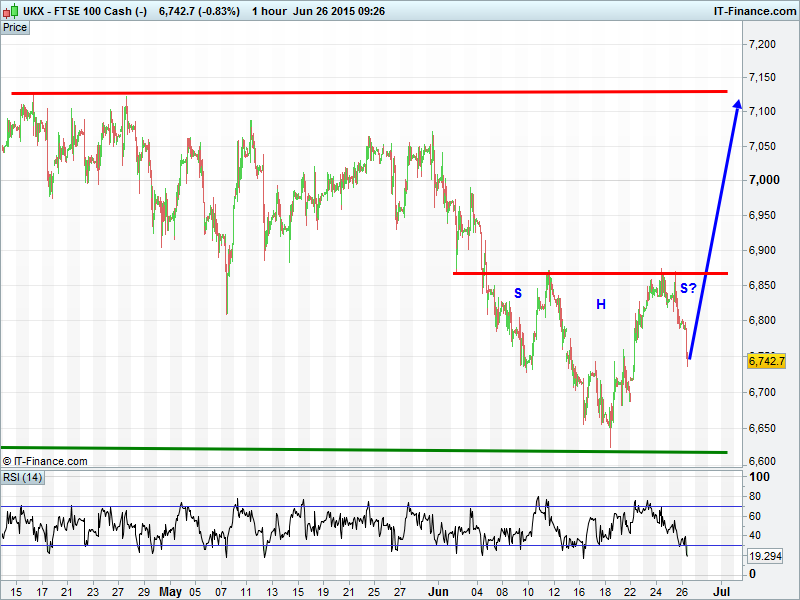The height and width of the screenshot is (600, 800).
Task: Click the RSI (14) indicator label
Action: click(x=22, y=477)
